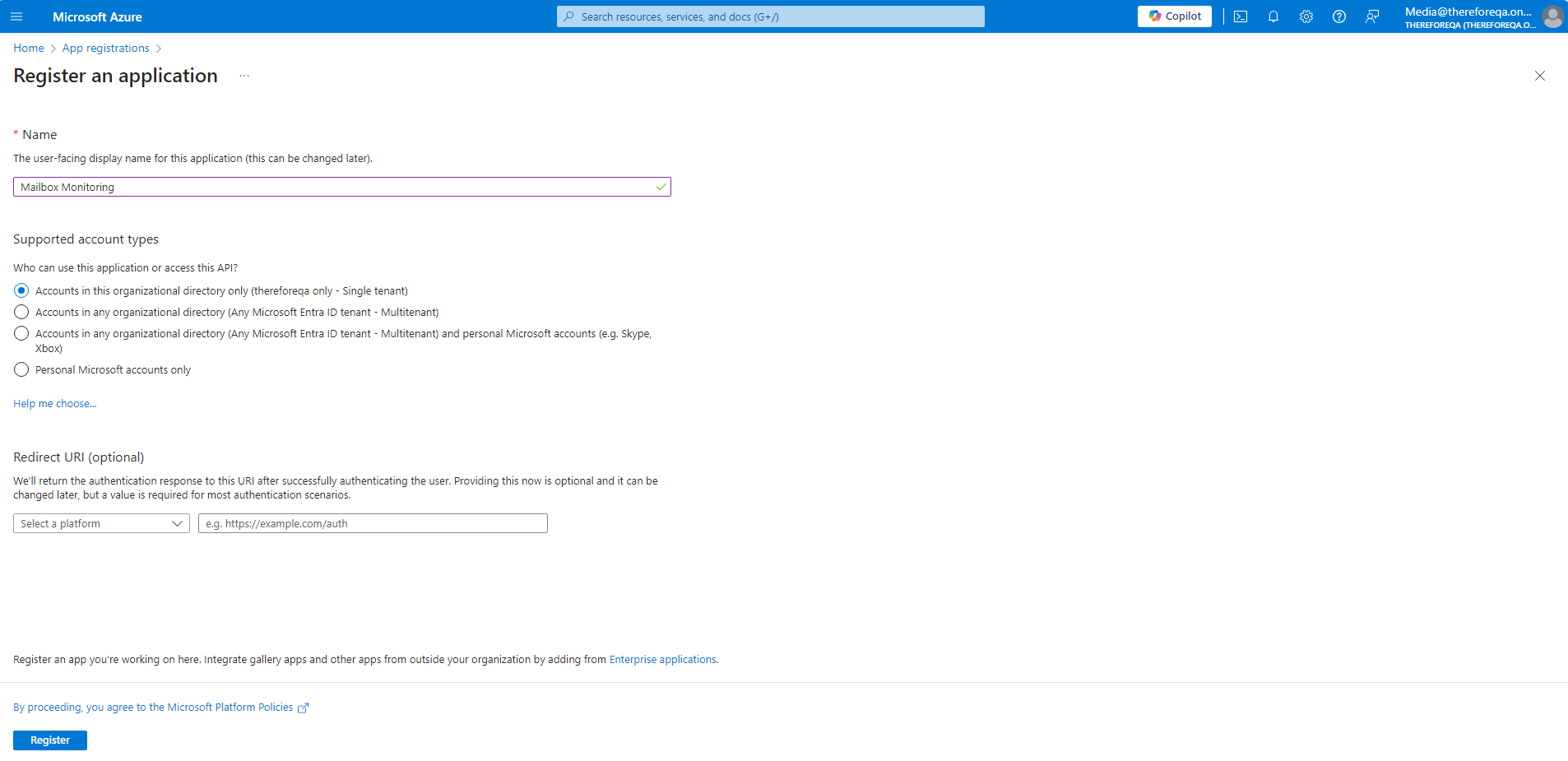Open the search resources dropdown bar
The width and height of the screenshot is (1568, 761).
769,16
